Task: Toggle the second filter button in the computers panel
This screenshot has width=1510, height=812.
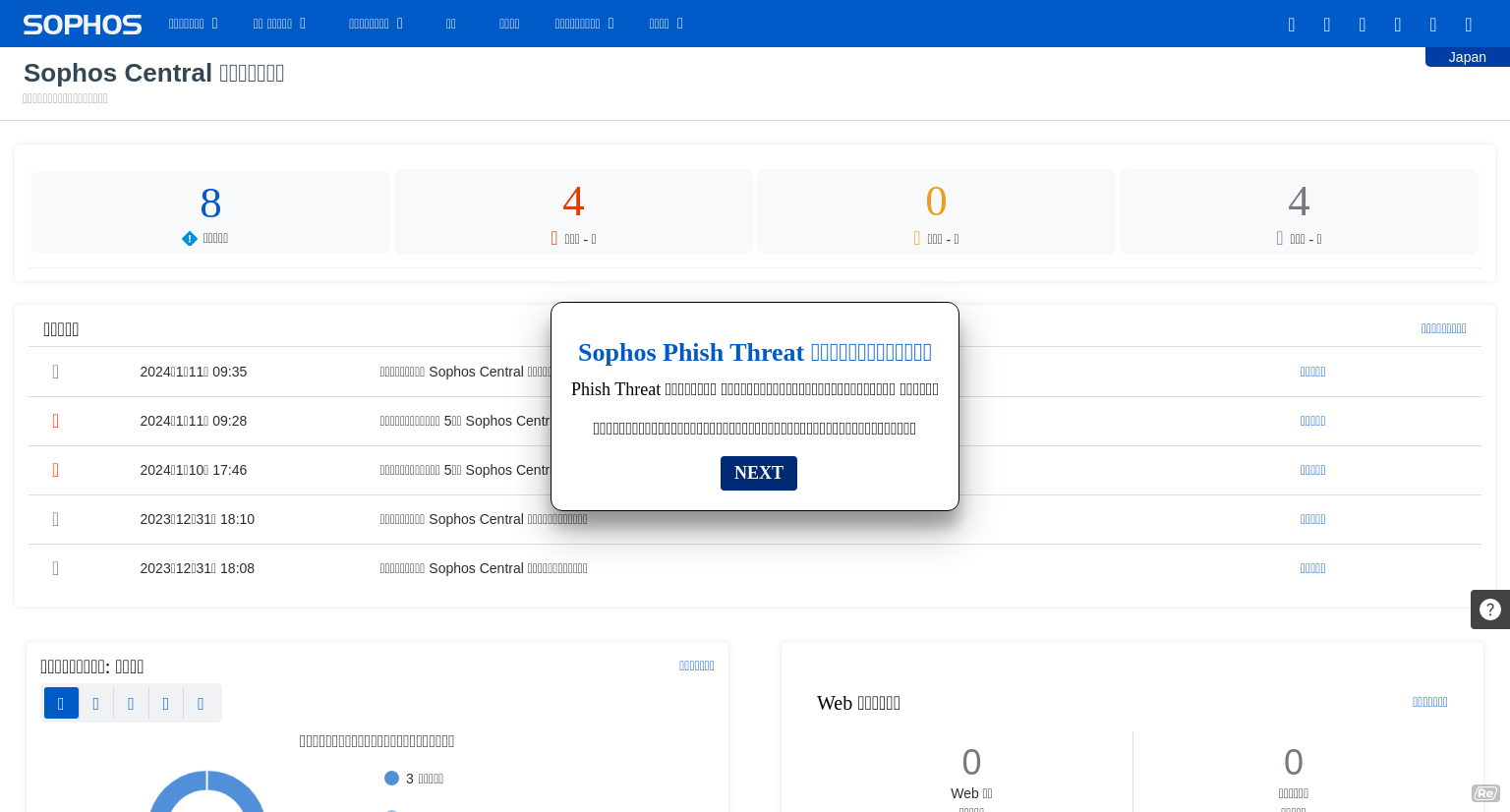Action: [95, 703]
